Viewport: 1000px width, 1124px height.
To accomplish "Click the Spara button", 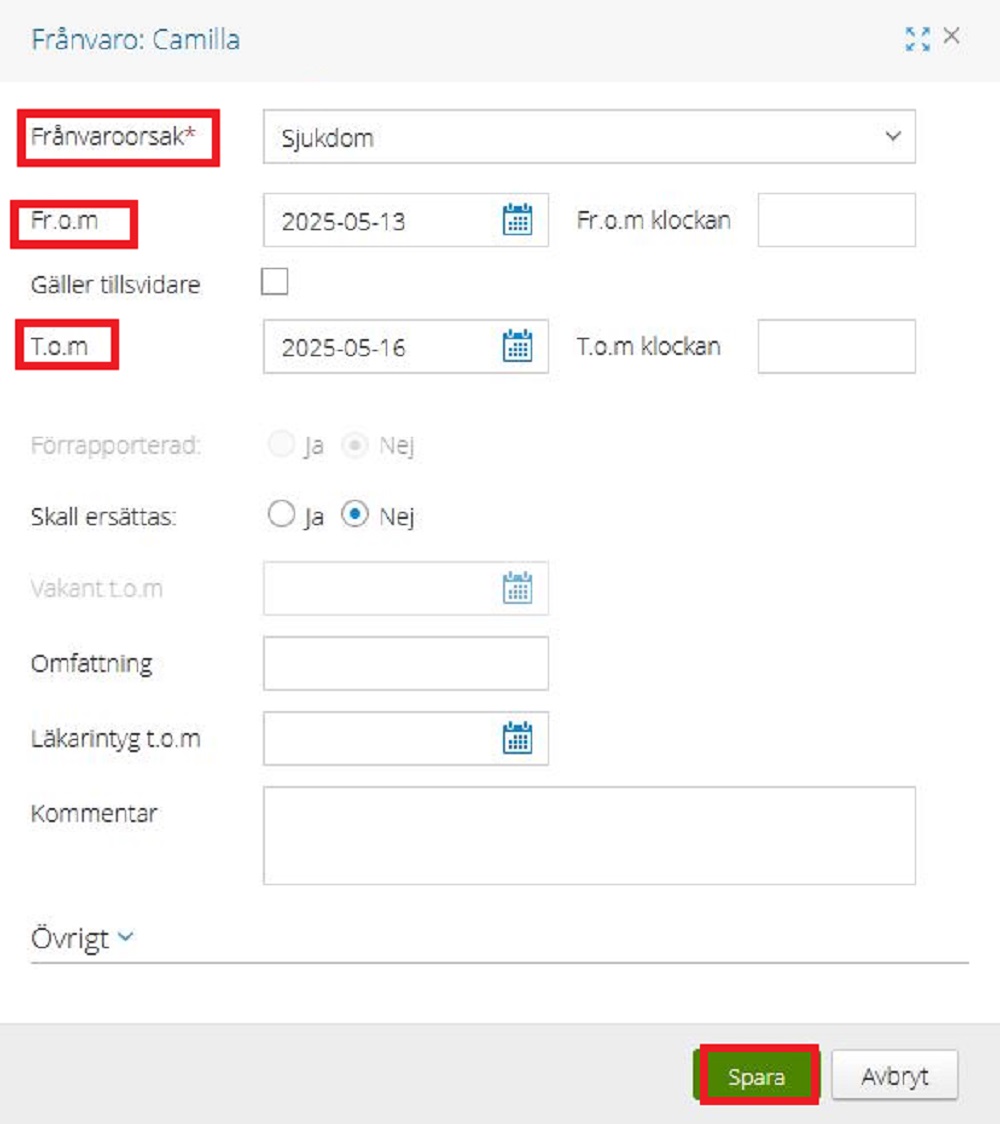I will pyautogui.click(x=757, y=1077).
